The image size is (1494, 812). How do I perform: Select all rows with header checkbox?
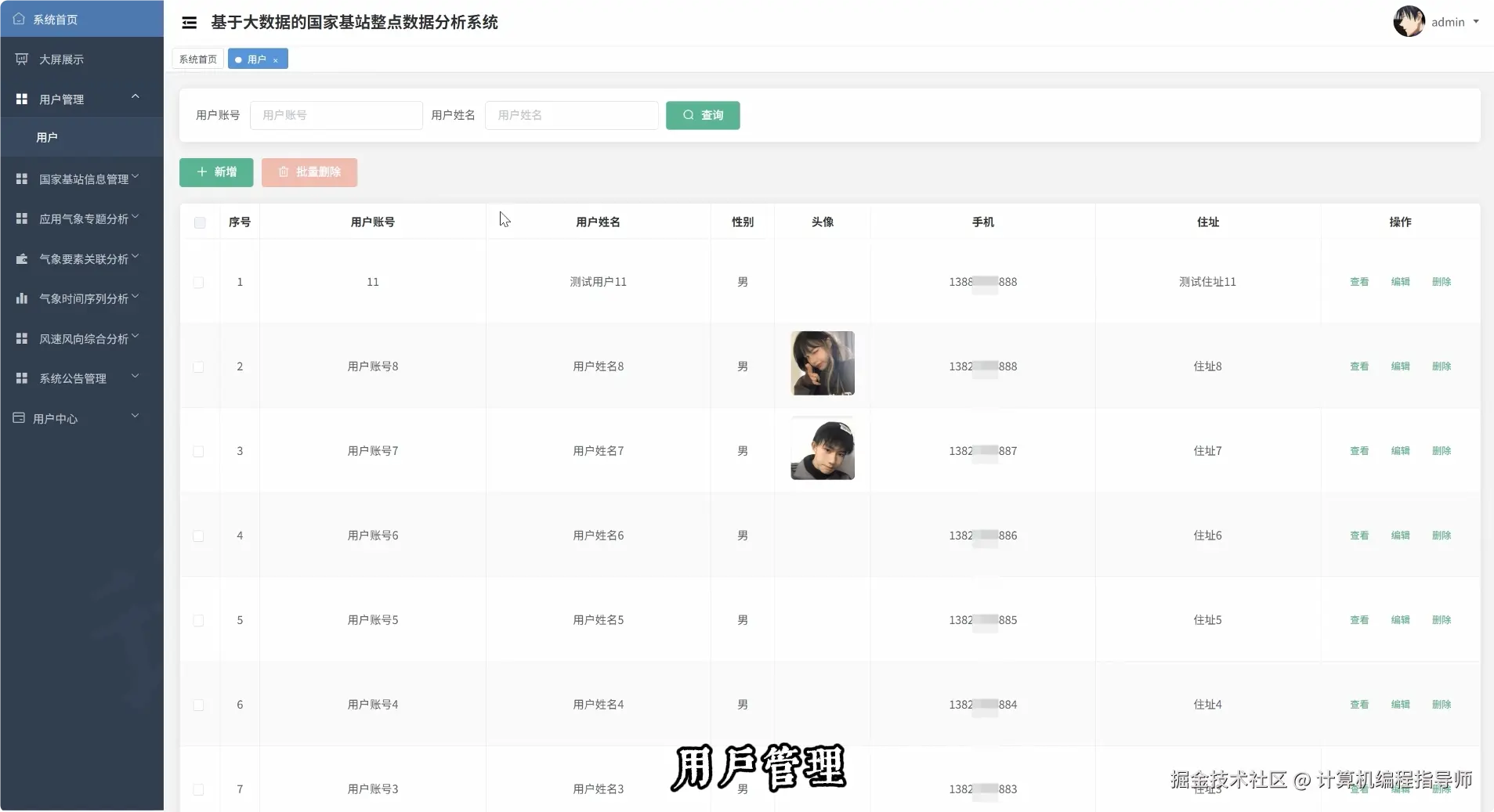tap(200, 222)
